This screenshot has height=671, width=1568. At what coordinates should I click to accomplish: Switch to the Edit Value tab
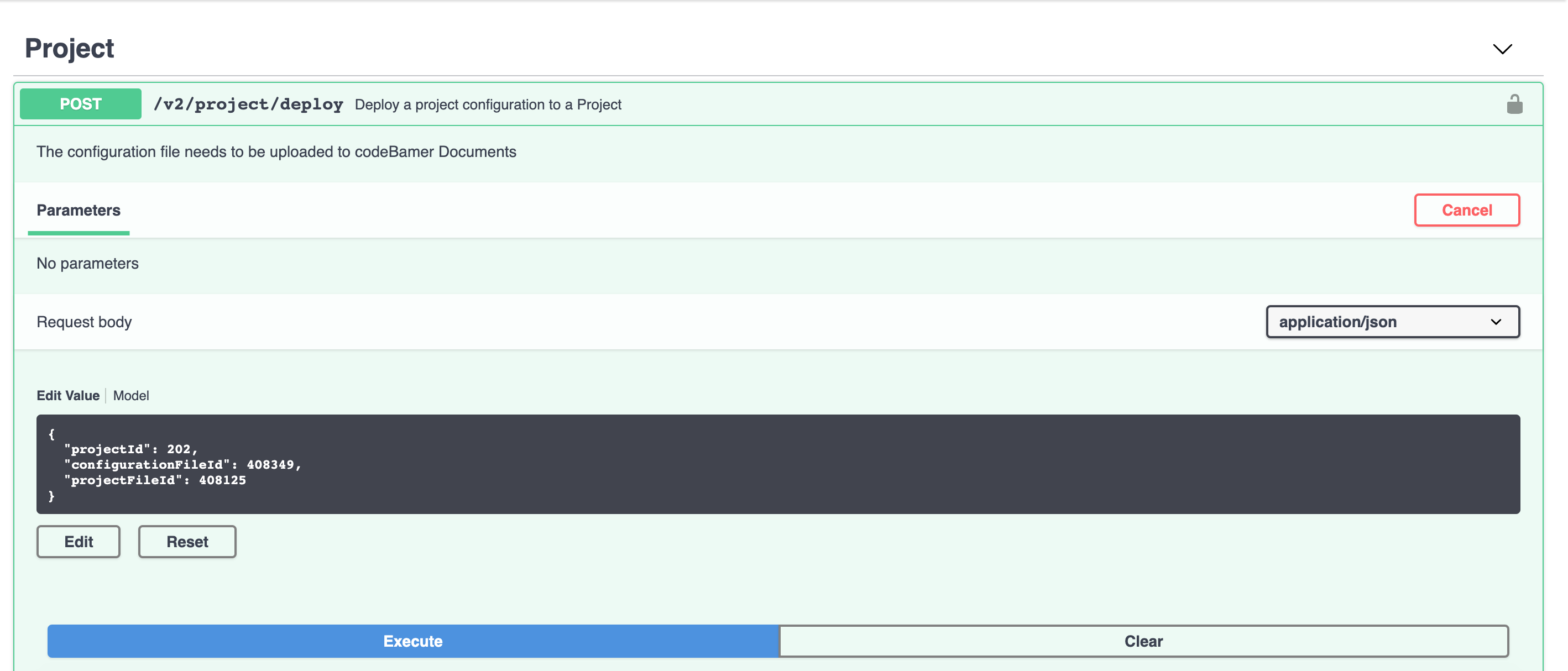(x=68, y=395)
